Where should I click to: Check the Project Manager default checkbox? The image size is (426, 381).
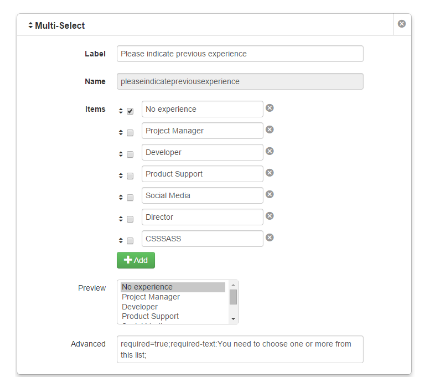(130, 133)
